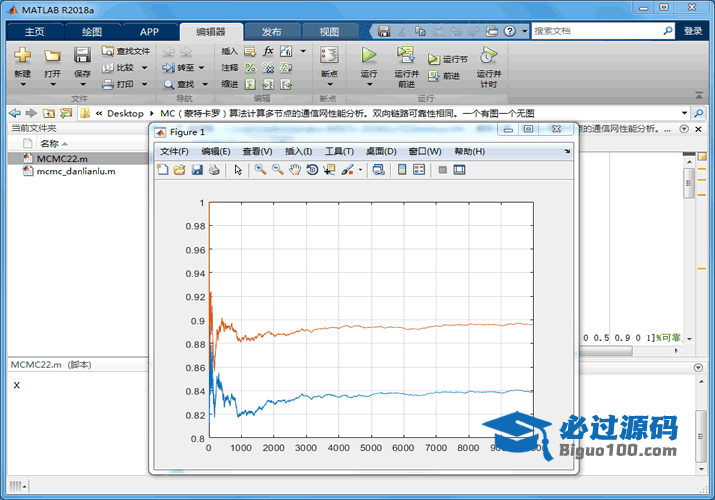
Task: Click Run and Advance (运行并前进) icon
Action: 406,55
